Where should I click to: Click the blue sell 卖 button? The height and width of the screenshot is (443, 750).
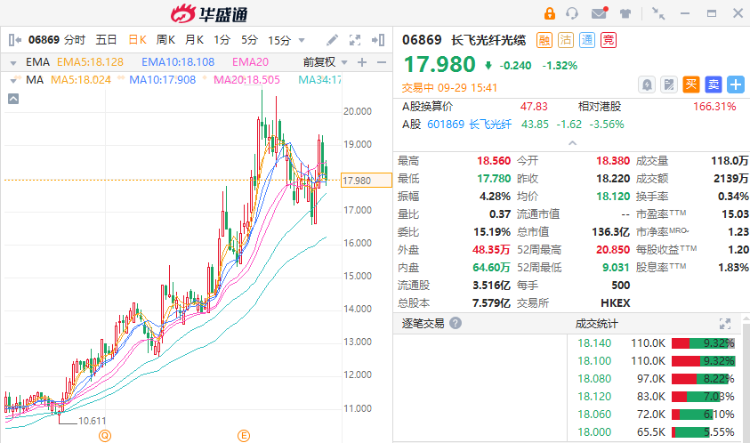[x=713, y=85]
